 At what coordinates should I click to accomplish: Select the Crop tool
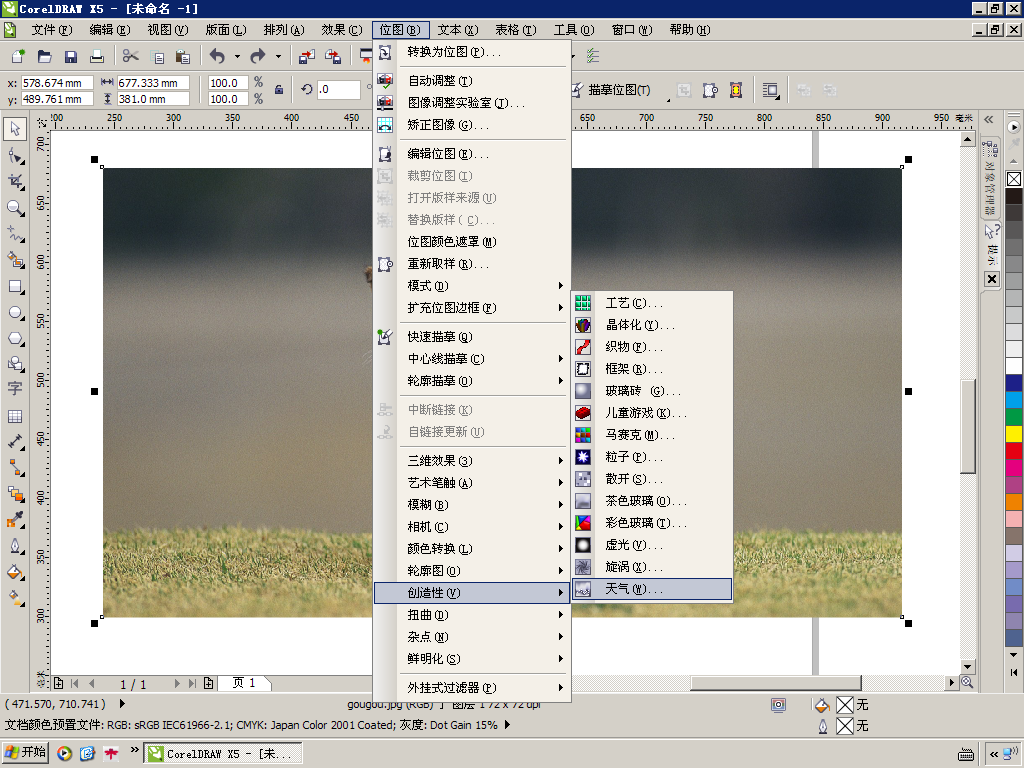(14, 182)
